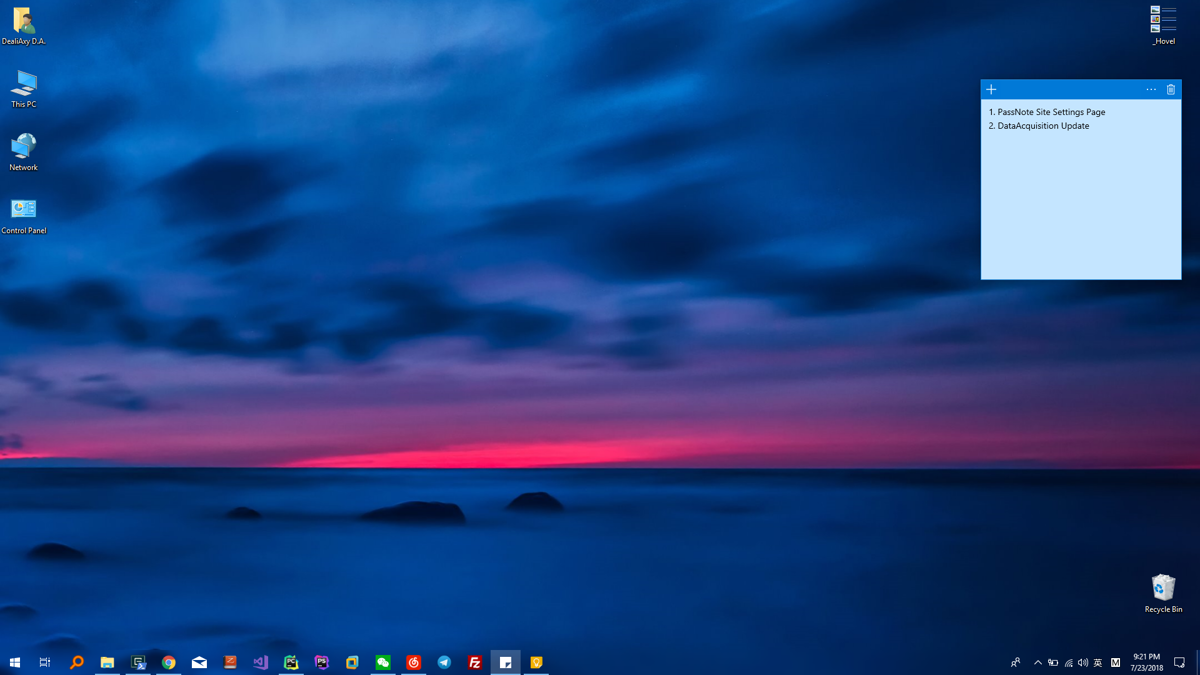Open Visual Studio from the taskbar

pyautogui.click(x=261, y=662)
